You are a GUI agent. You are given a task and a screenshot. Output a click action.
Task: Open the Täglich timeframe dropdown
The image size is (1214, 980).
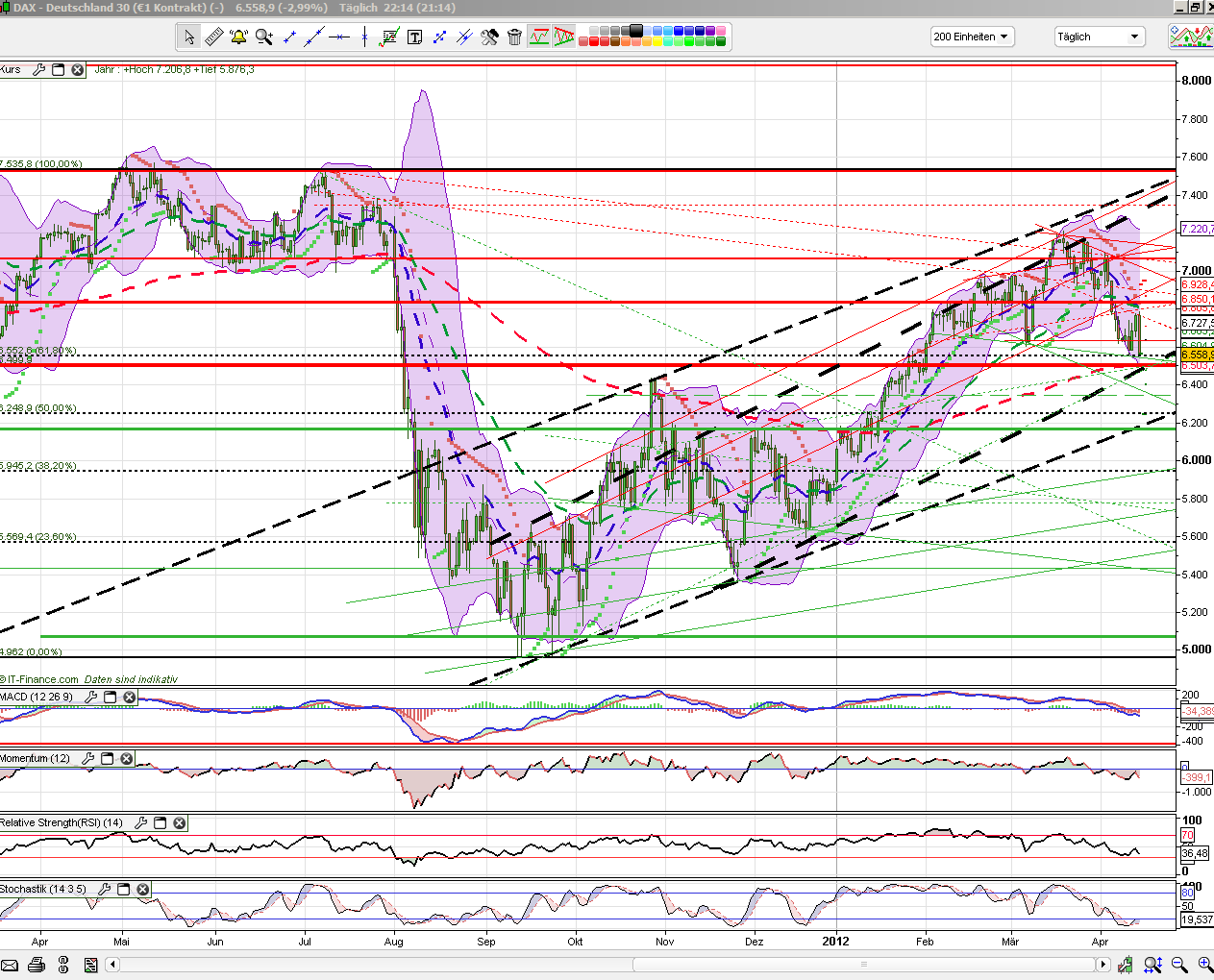1099,37
